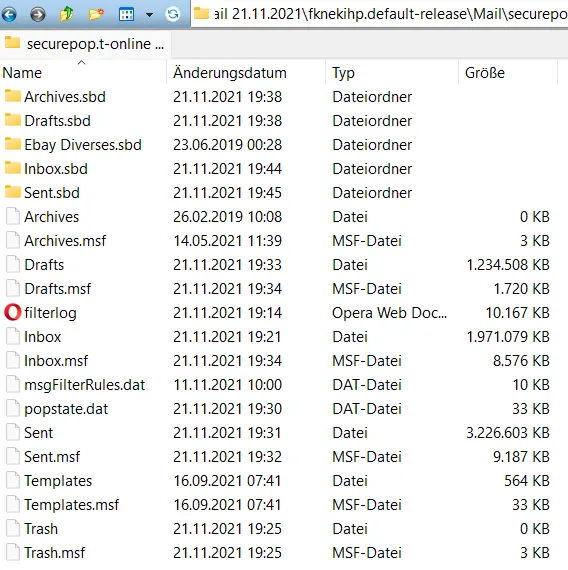Sort by the Änderungsdatum column header
This screenshot has width=568, height=570.
[246, 73]
